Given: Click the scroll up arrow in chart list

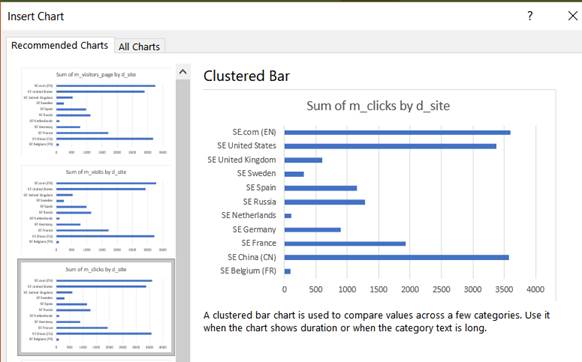Looking at the screenshot, I should point(183,72).
